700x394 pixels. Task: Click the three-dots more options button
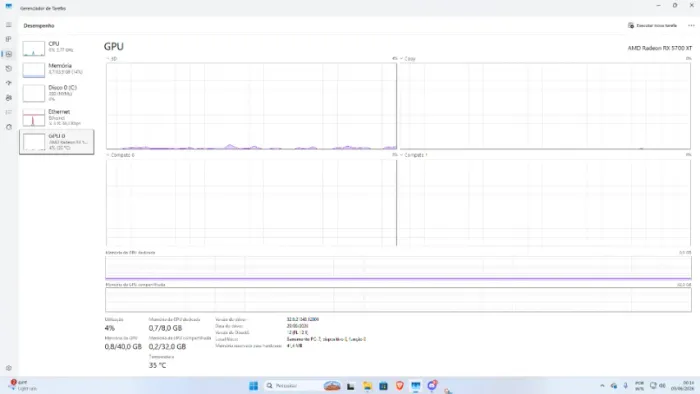point(691,26)
